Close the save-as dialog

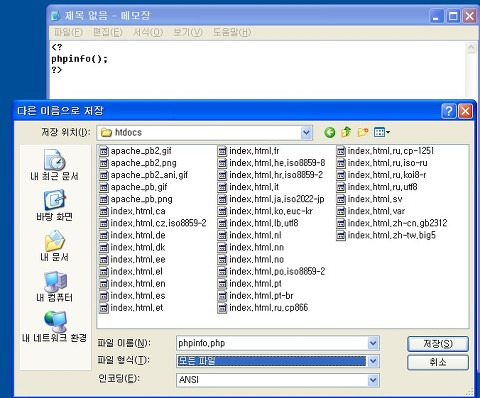(465, 111)
